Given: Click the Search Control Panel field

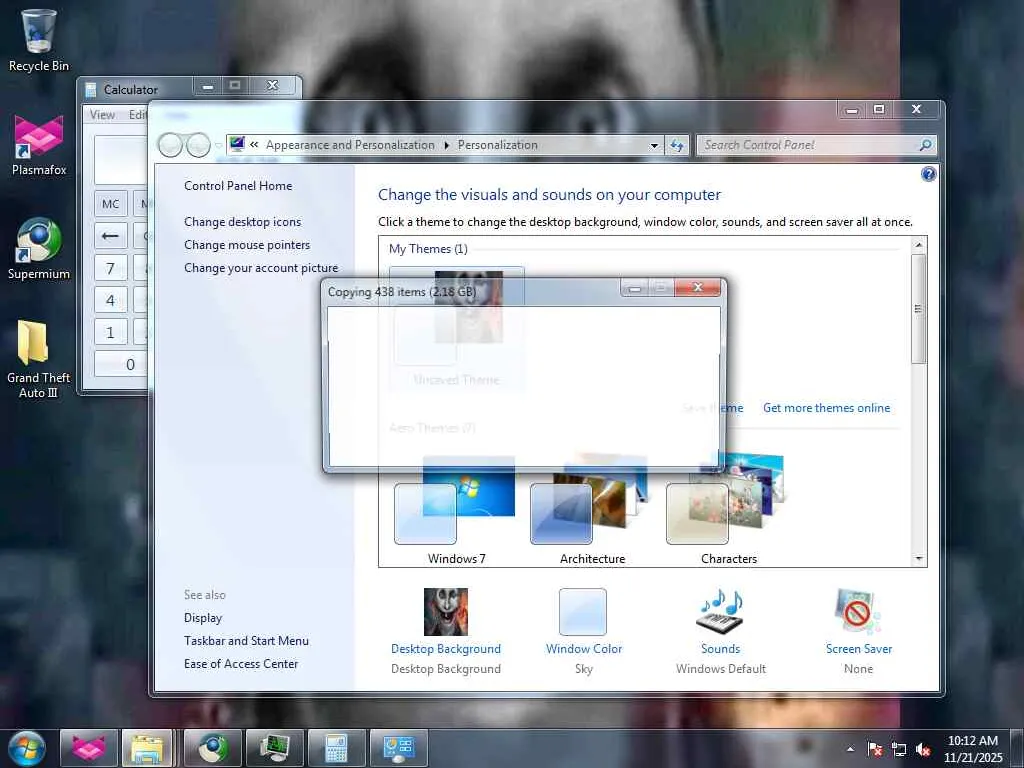Looking at the screenshot, I should tap(816, 145).
